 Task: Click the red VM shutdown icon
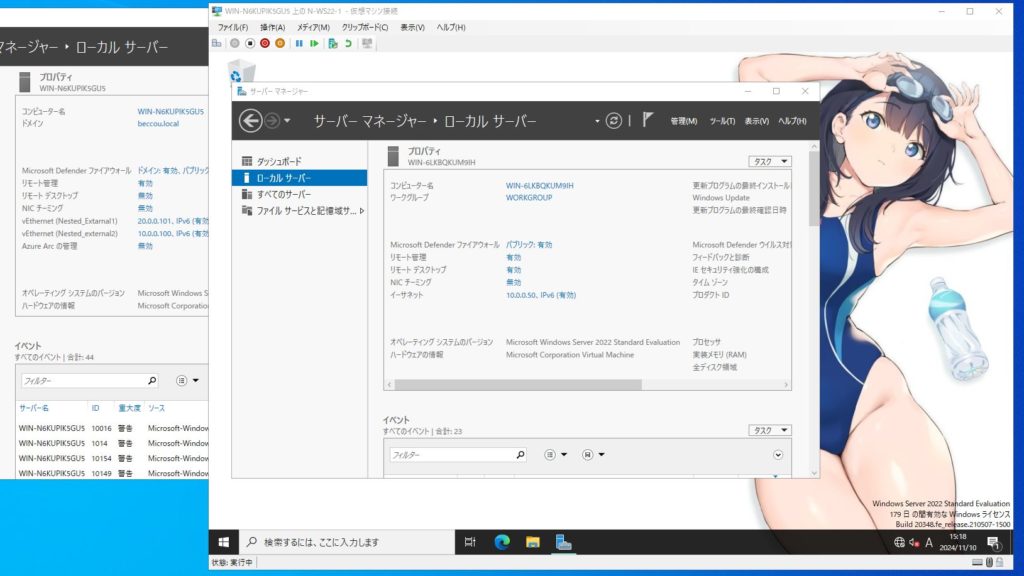[x=265, y=43]
